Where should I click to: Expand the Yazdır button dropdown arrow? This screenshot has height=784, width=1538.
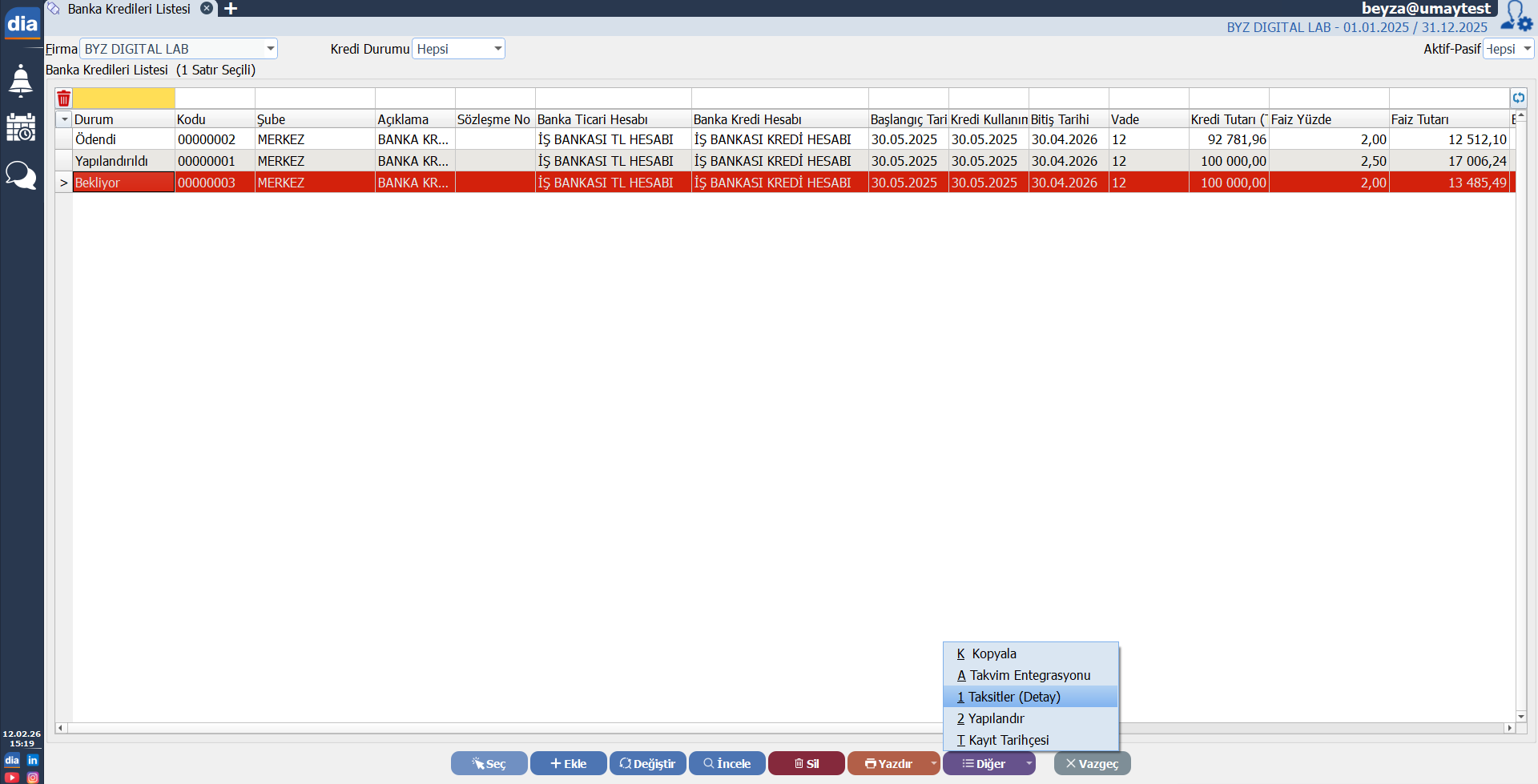933,763
